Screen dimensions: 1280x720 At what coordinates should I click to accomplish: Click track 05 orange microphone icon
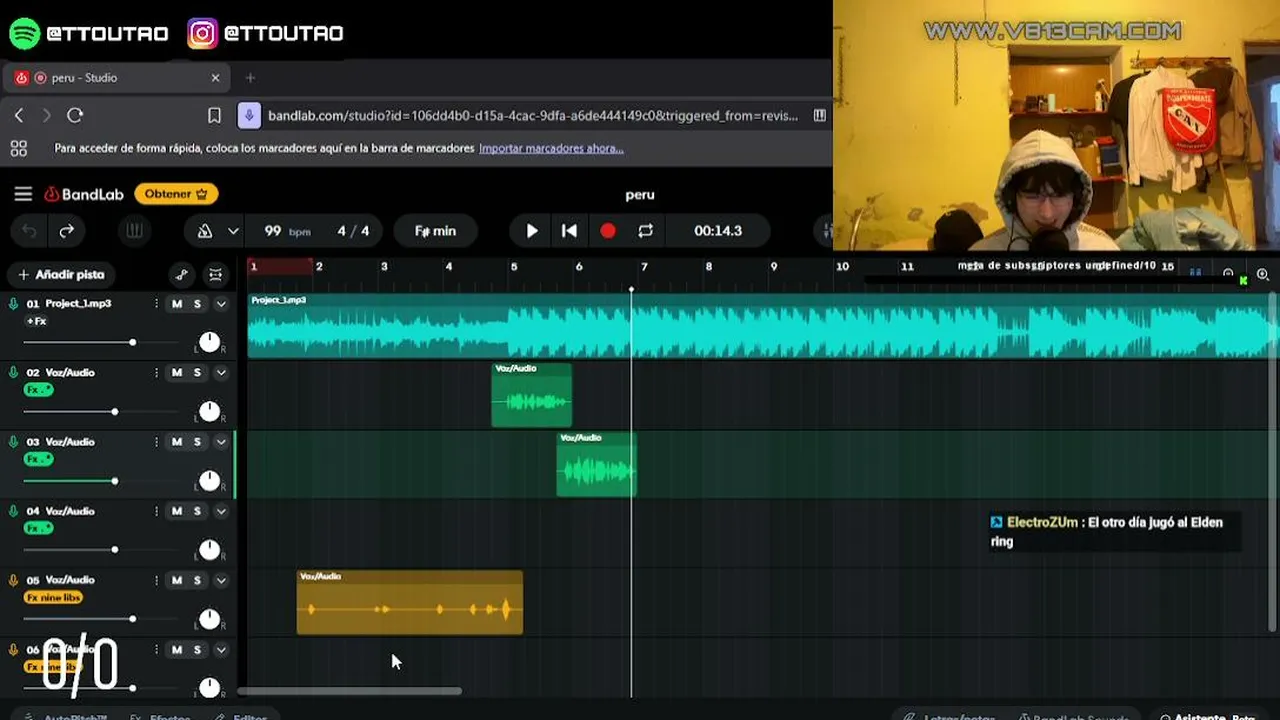pos(14,580)
